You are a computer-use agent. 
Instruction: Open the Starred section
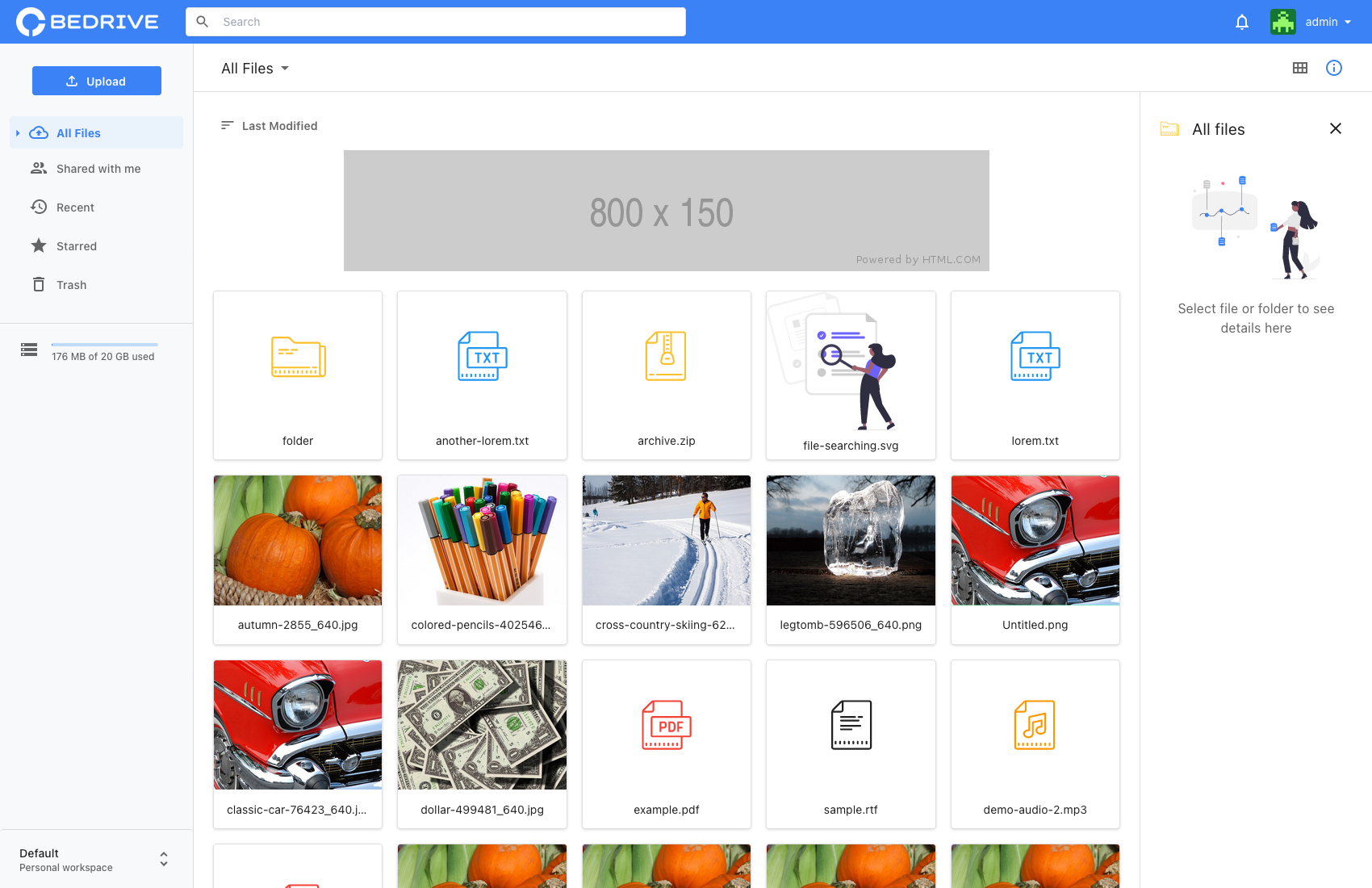click(x=76, y=246)
